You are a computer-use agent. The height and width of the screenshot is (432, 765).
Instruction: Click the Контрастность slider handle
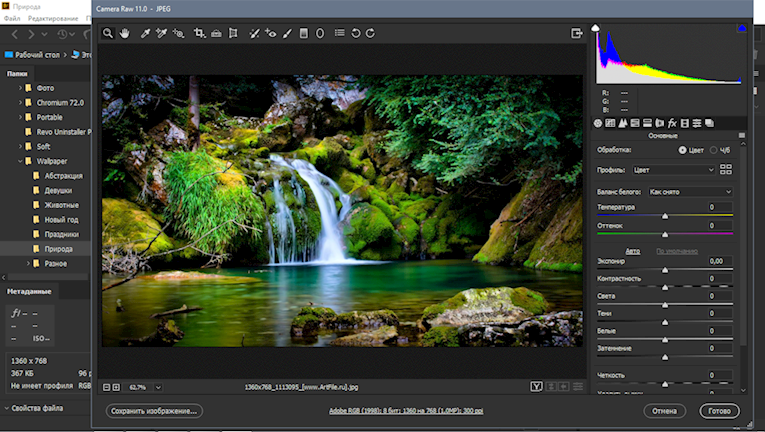pos(665,288)
